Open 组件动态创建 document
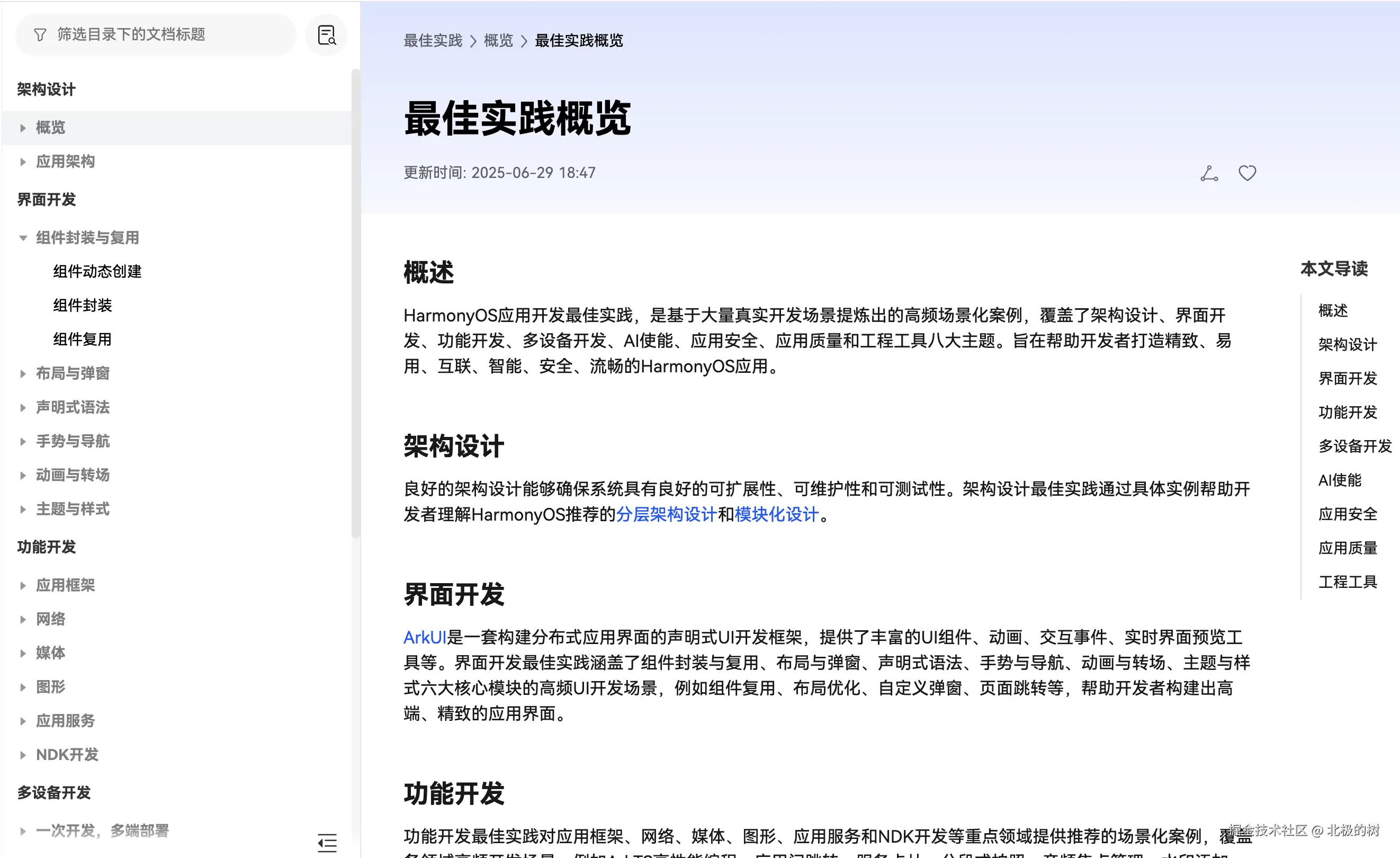This screenshot has height=858, width=1400. [97, 272]
